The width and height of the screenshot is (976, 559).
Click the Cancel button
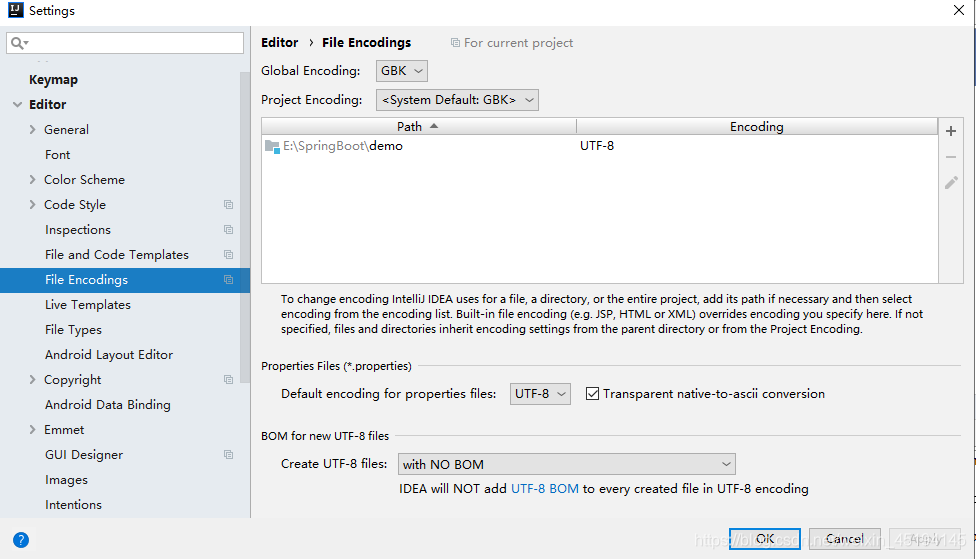pos(845,539)
